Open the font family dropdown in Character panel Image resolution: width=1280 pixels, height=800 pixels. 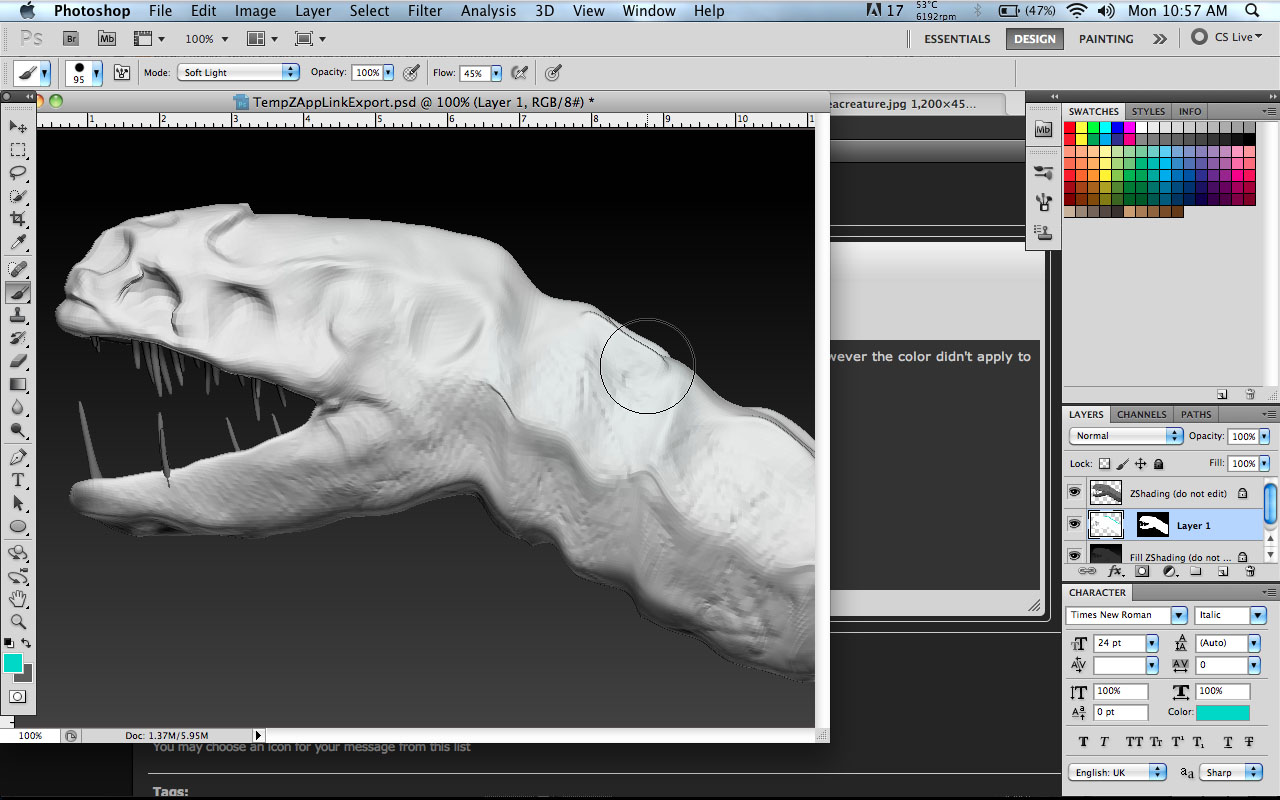pos(1178,615)
